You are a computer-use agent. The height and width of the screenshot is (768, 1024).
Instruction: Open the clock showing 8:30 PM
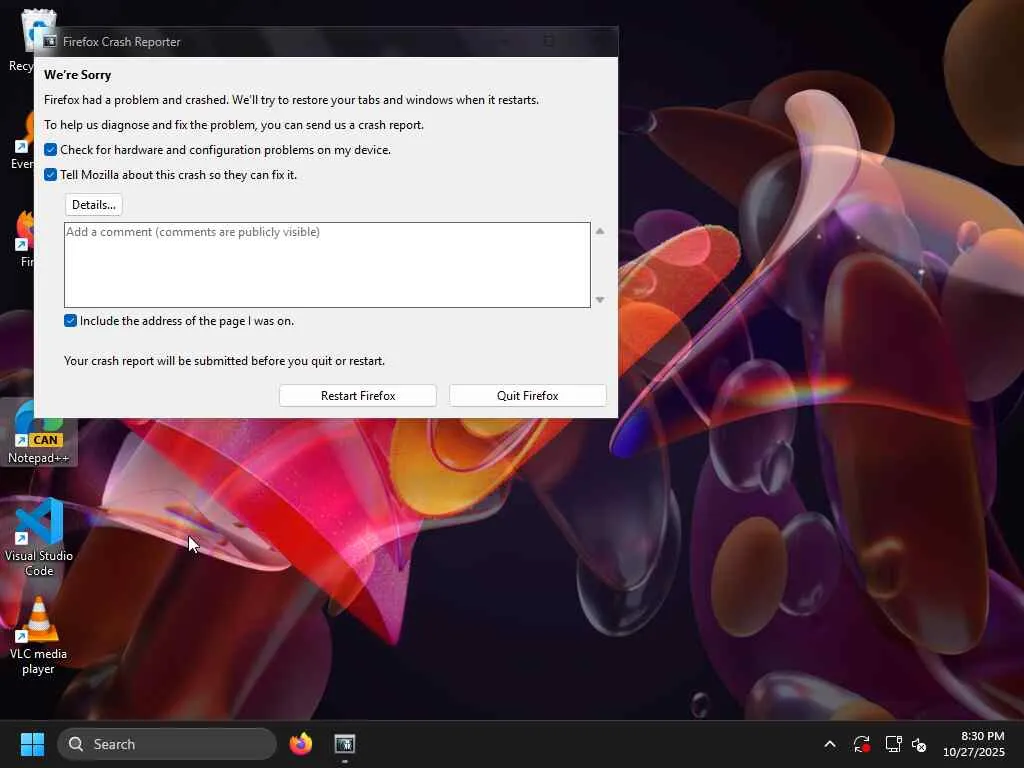point(974,744)
